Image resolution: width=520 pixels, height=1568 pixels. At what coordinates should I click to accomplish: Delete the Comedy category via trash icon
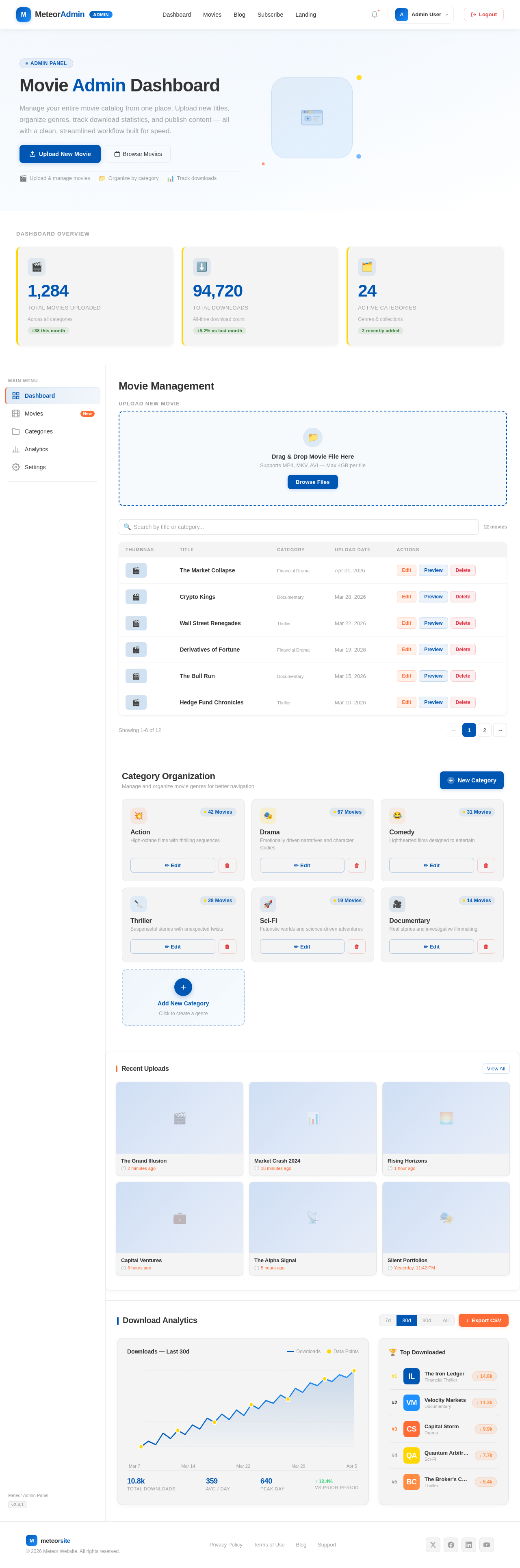486,866
